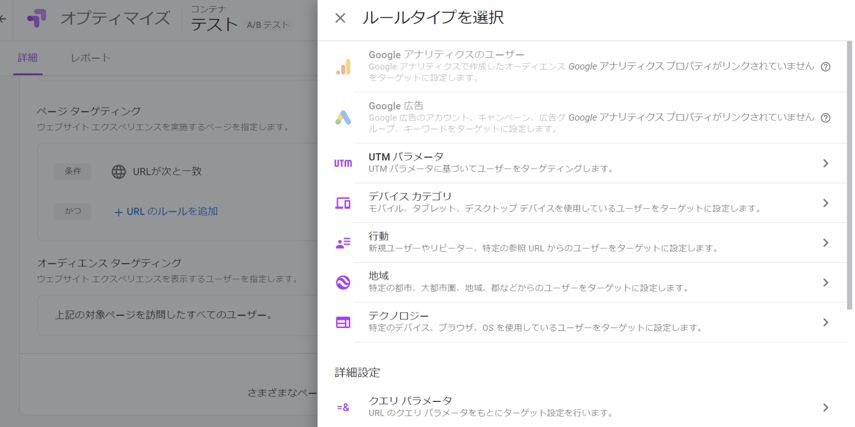Click the purple UTM icon
855x427 pixels.
coord(343,163)
